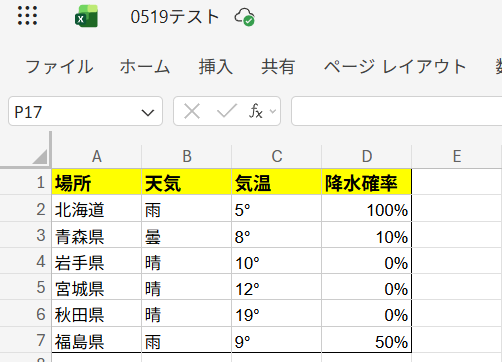Select row 2 header
The image size is (502, 362).
point(26,209)
